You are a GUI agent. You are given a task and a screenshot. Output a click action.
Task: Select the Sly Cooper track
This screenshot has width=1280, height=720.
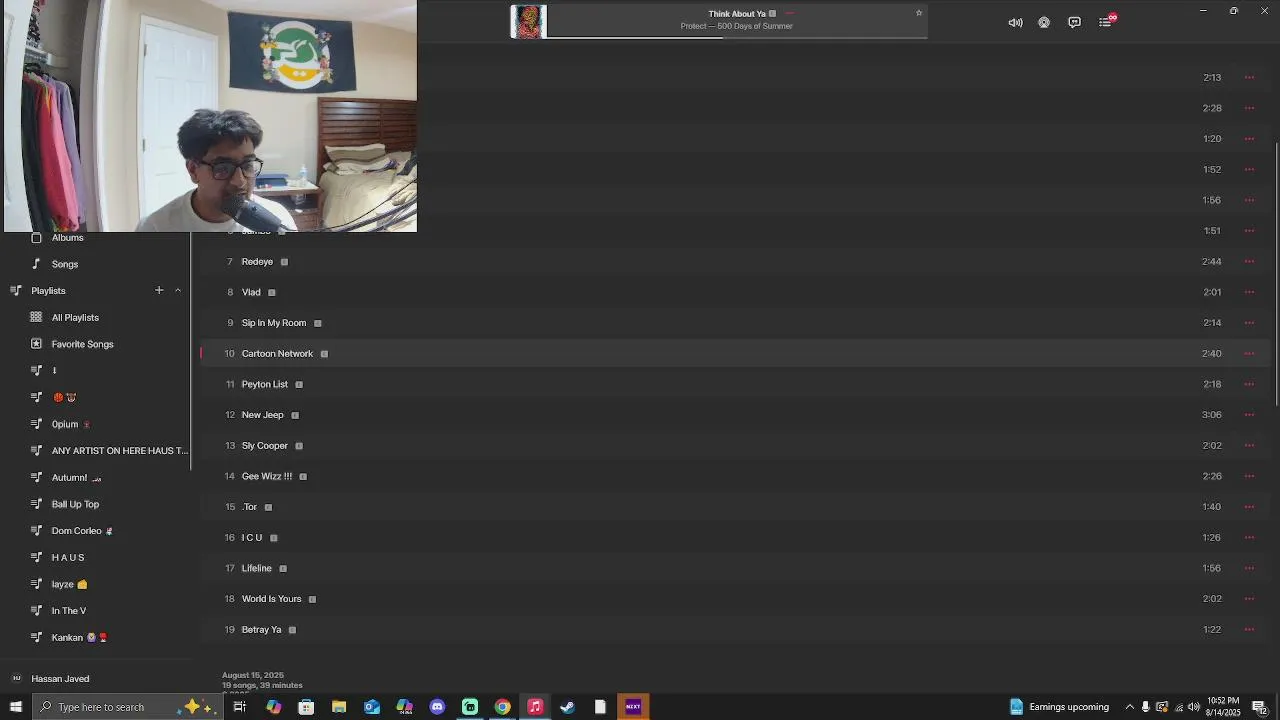(735, 446)
